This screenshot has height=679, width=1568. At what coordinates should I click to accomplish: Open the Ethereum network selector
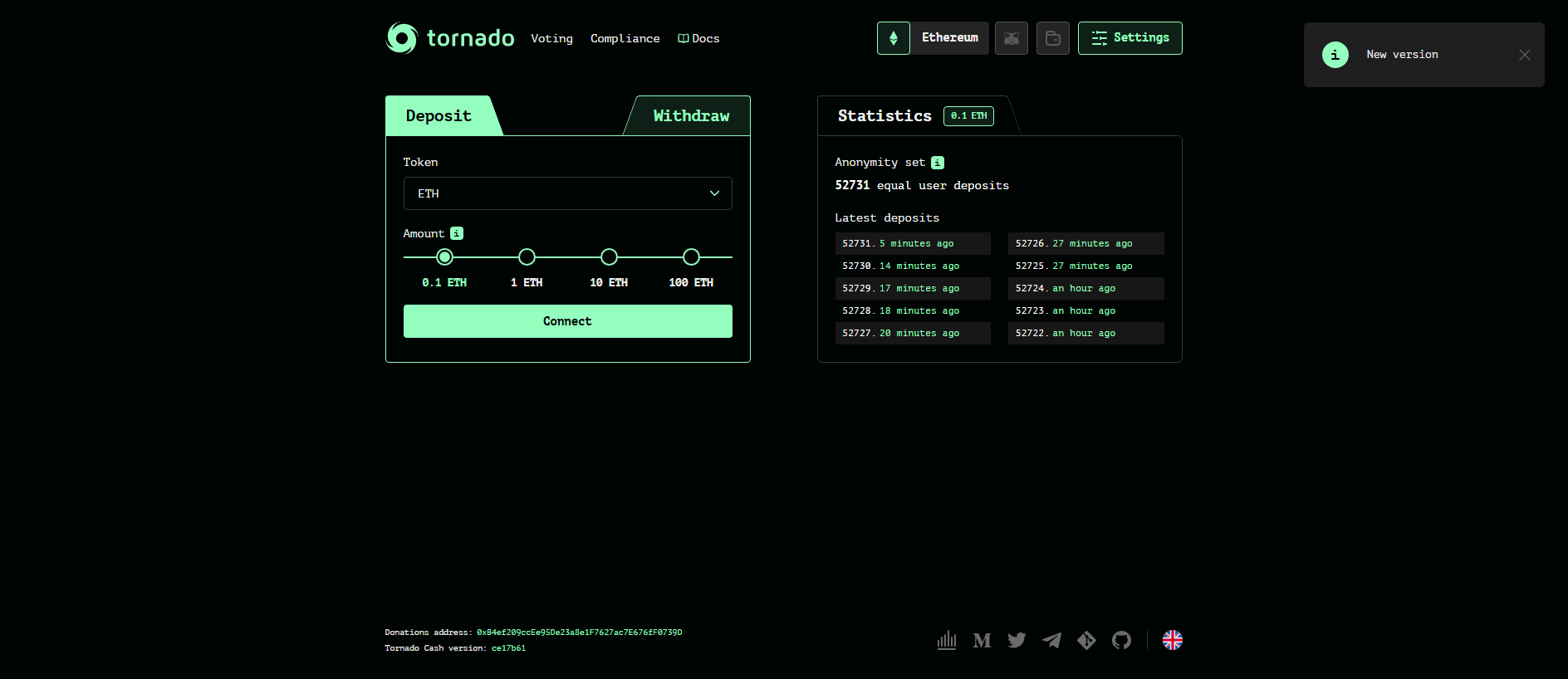pos(949,38)
